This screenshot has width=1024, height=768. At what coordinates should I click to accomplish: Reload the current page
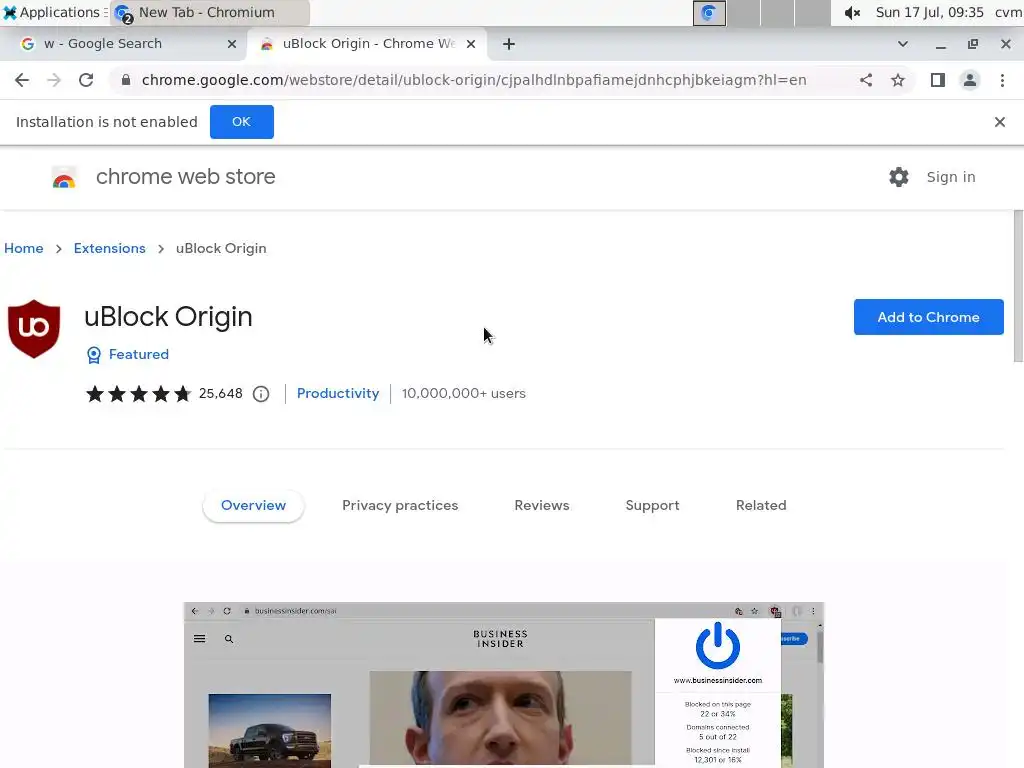click(86, 80)
